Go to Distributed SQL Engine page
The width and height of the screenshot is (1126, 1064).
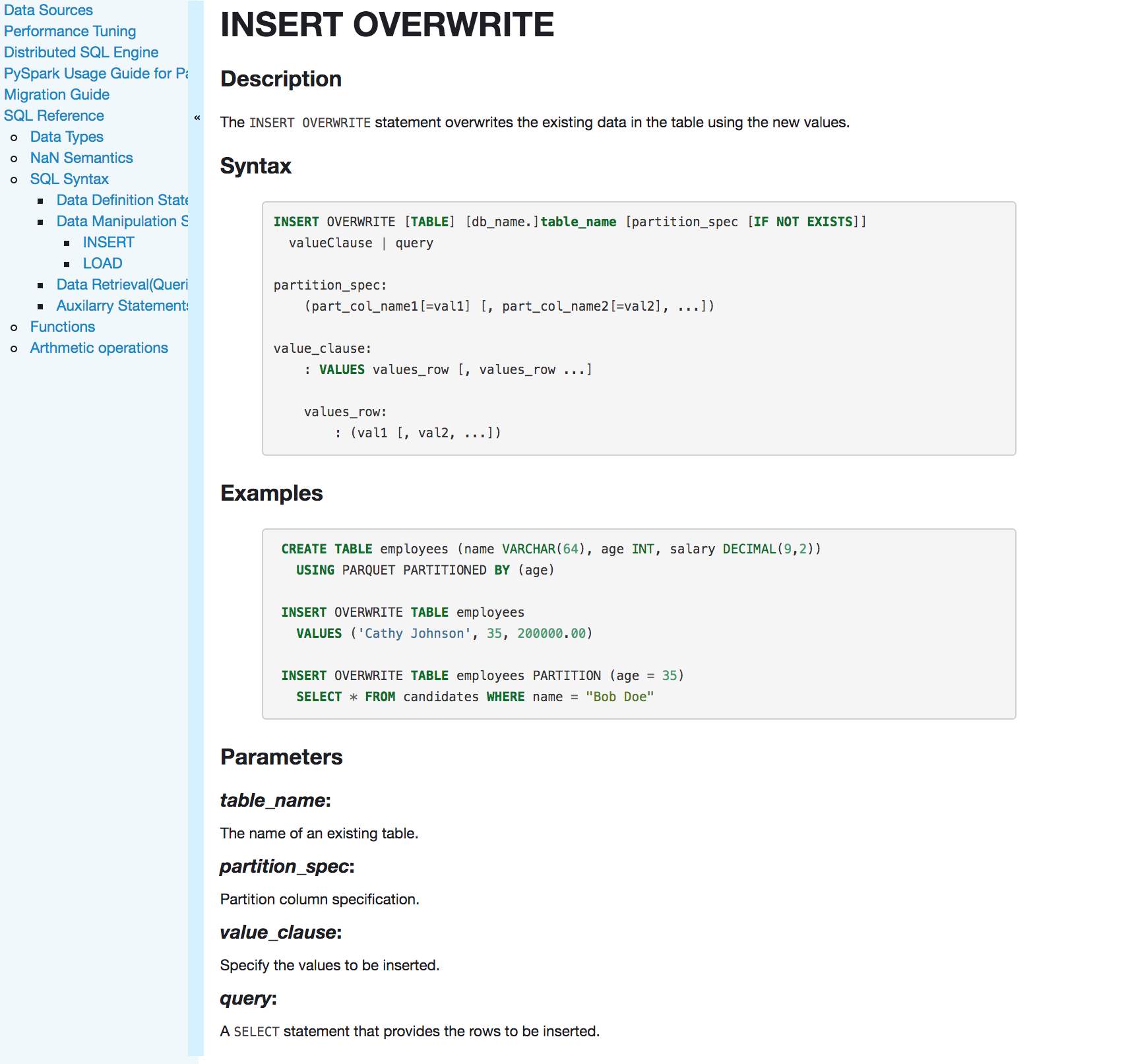coord(81,52)
